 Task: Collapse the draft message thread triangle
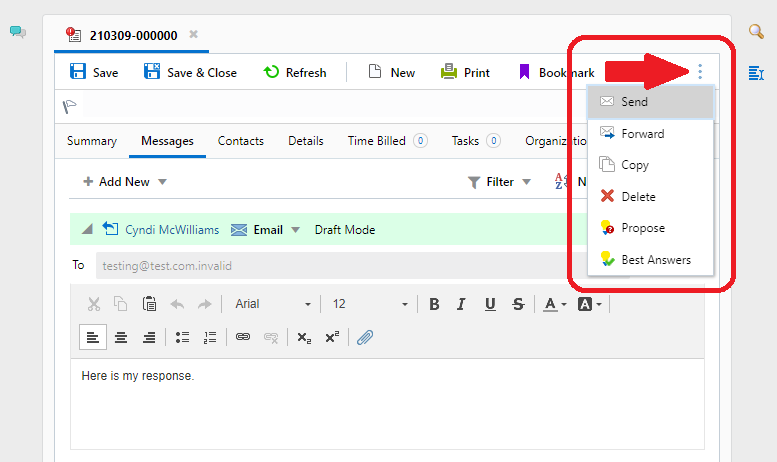87,229
